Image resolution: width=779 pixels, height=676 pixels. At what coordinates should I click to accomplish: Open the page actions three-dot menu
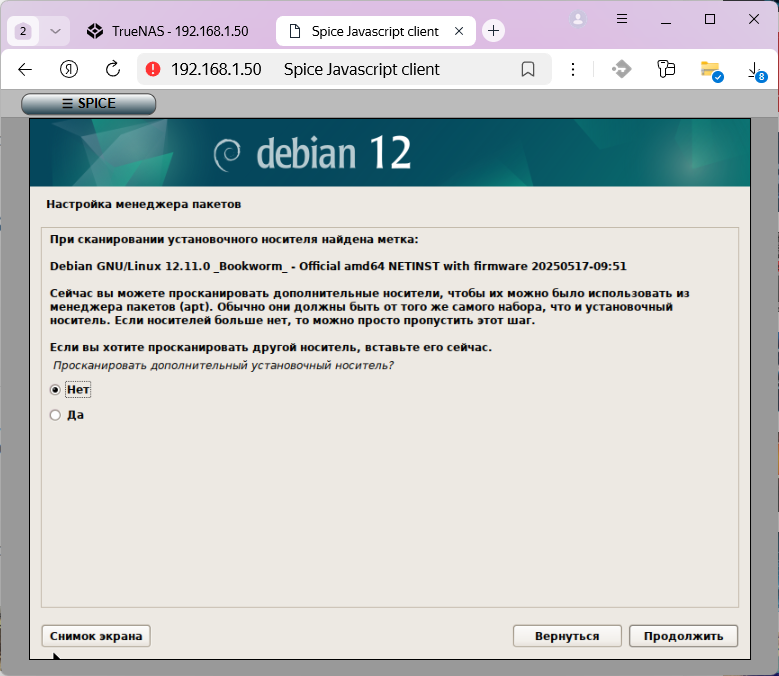point(573,70)
